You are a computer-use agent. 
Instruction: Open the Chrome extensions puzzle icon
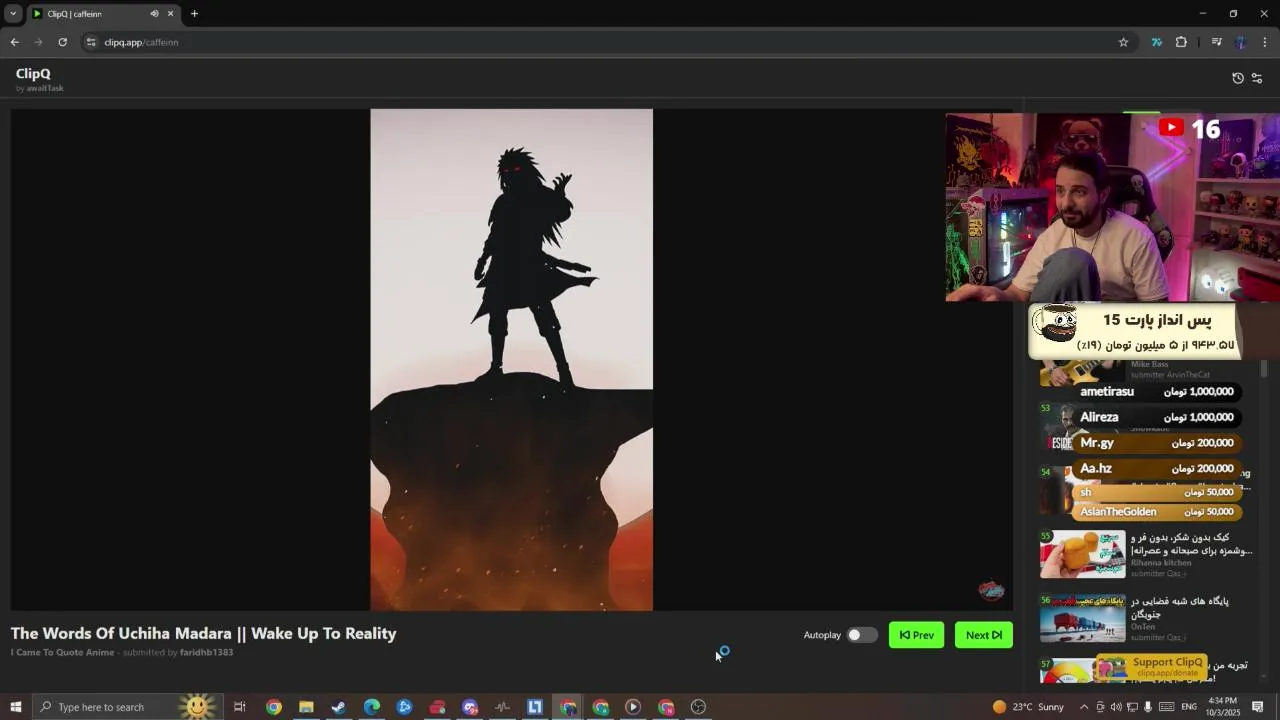point(1181,42)
